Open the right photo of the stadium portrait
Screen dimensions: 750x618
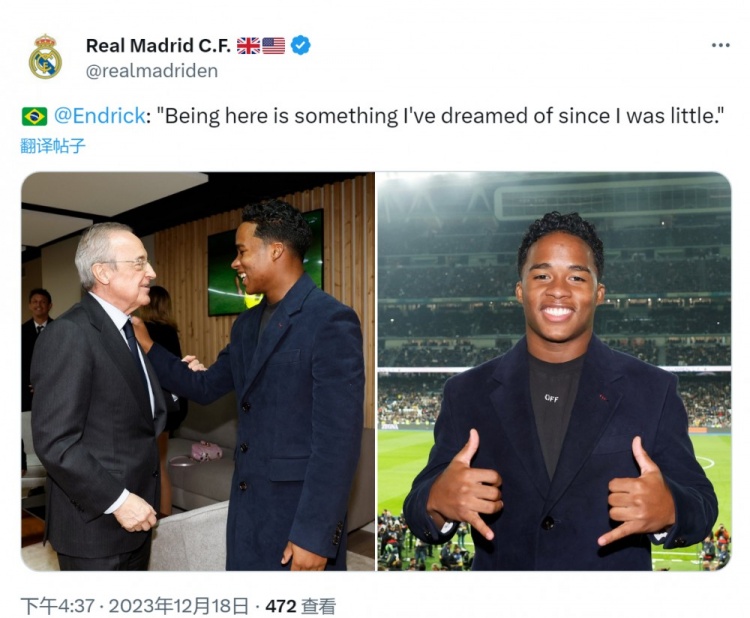click(554, 371)
